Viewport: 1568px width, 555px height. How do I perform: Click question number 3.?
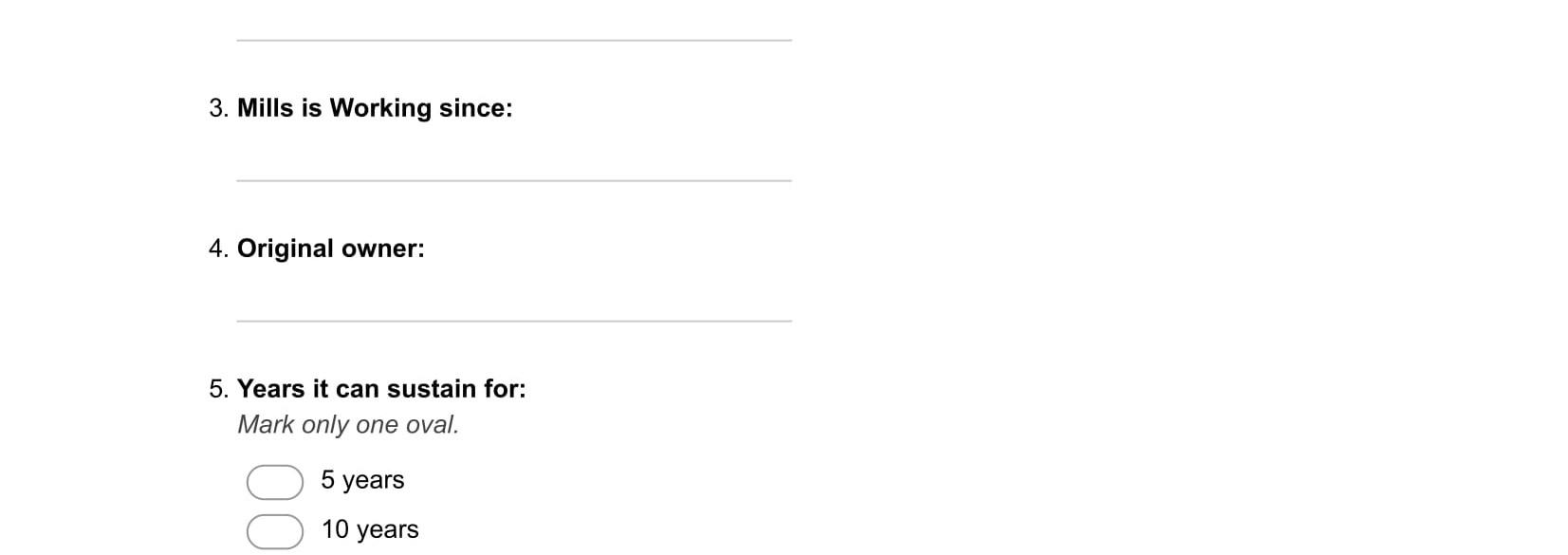coord(218,108)
